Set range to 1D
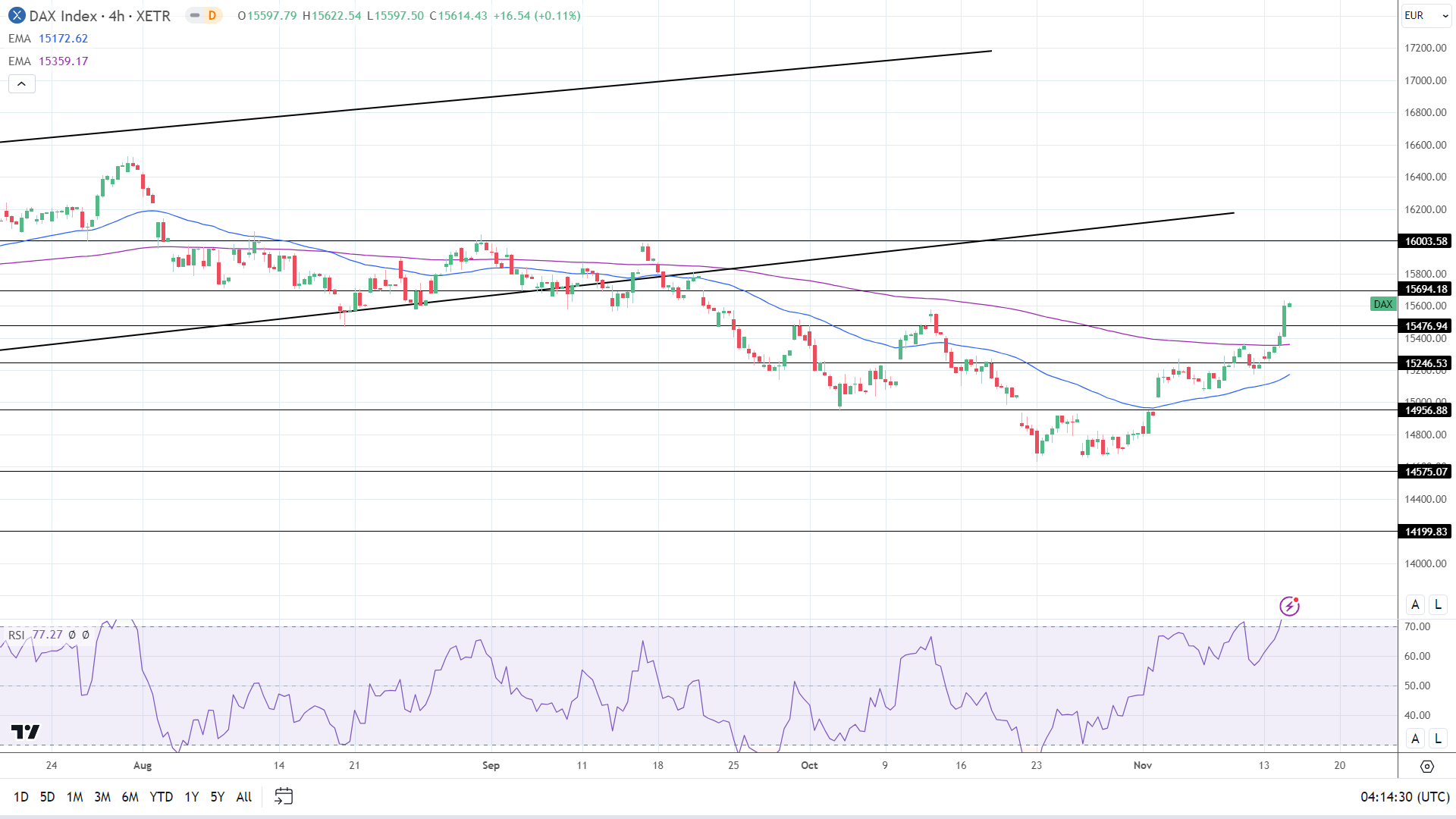 click(x=21, y=797)
